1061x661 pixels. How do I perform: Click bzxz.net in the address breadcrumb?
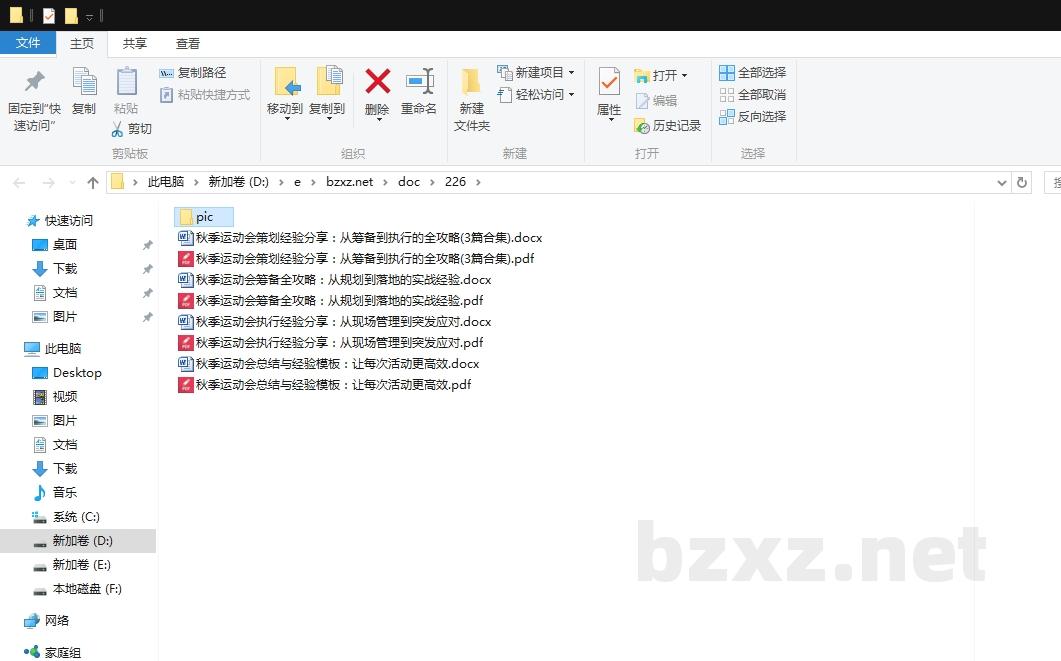[349, 182]
